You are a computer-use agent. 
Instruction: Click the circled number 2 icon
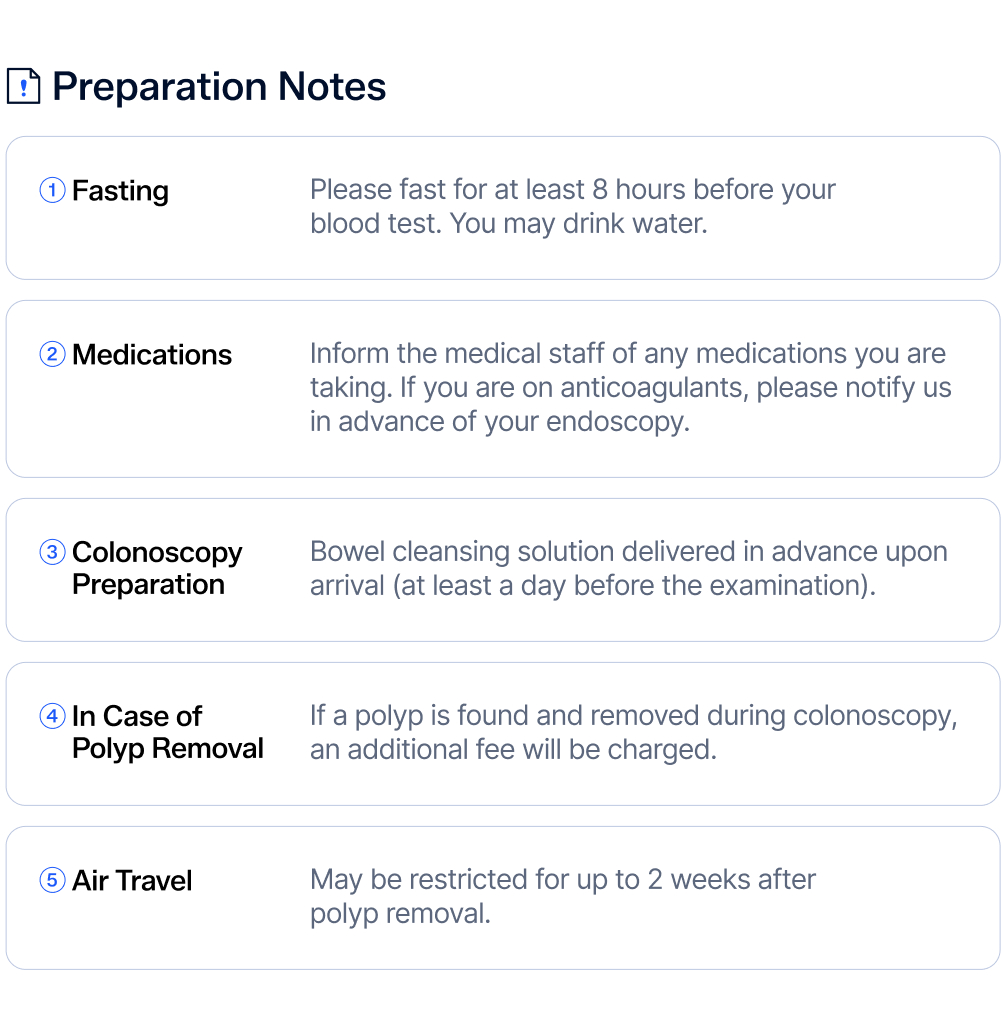[x=52, y=354]
